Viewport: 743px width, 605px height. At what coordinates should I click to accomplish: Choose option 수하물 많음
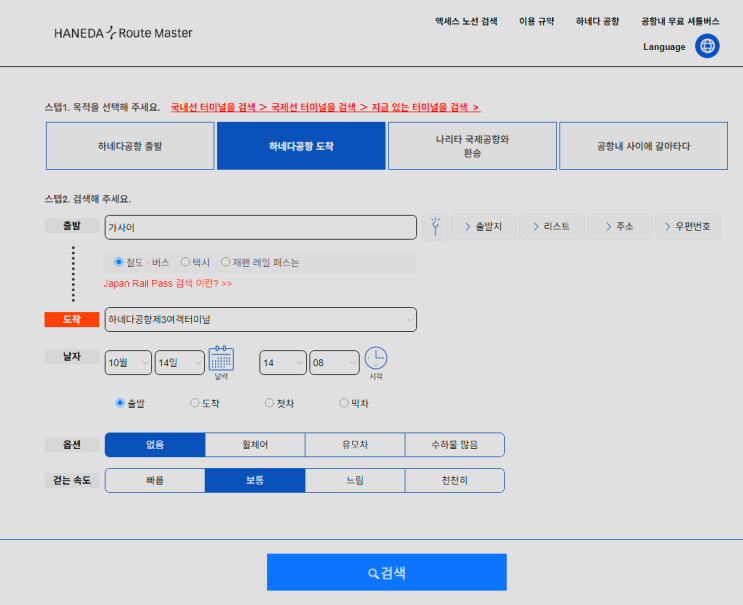pyautogui.click(x=455, y=445)
